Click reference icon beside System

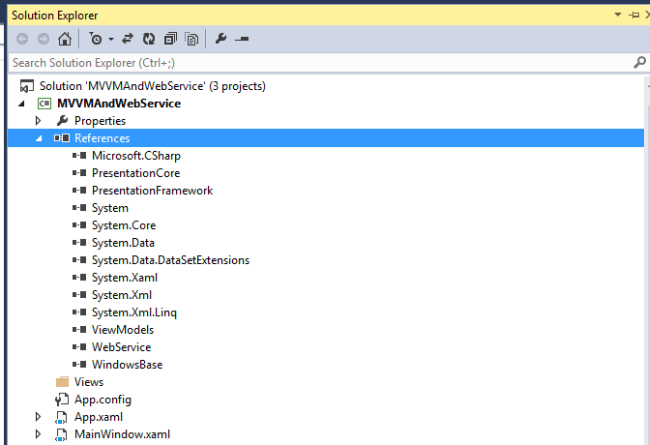[x=79, y=208]
